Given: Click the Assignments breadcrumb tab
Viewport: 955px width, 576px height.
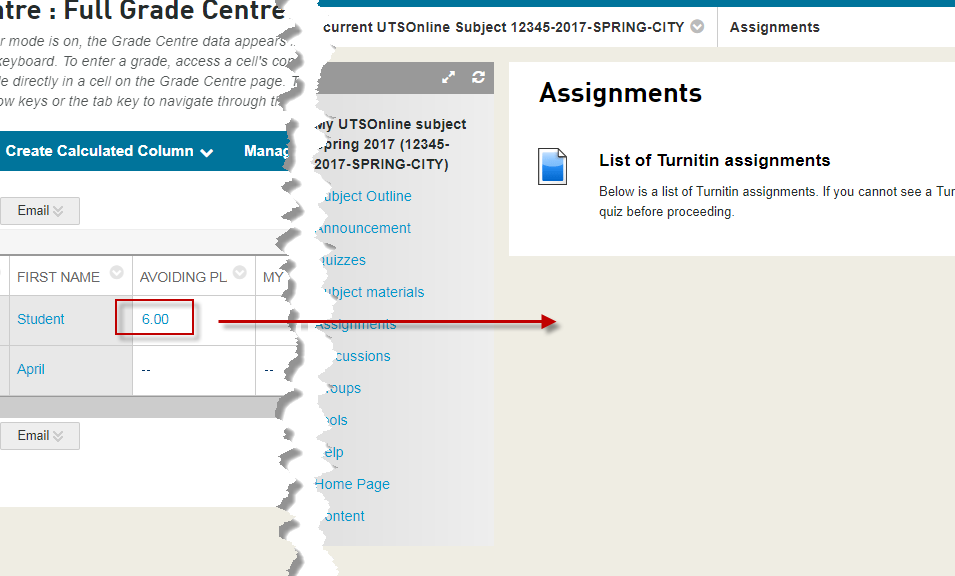Looking at the screenshot, I should coord(774,27).
